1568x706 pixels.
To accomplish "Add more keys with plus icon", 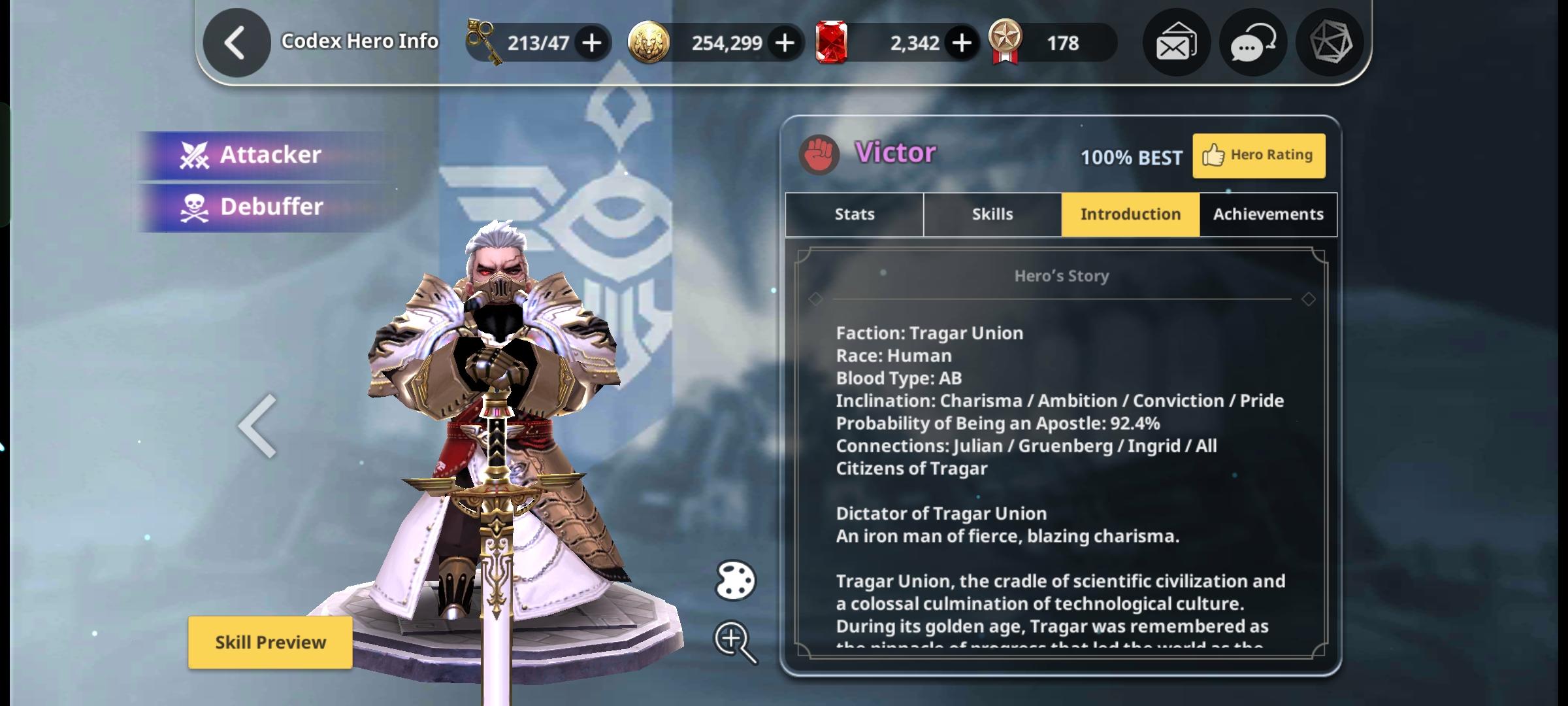I will pyautogui.click(x=591, y=43).
